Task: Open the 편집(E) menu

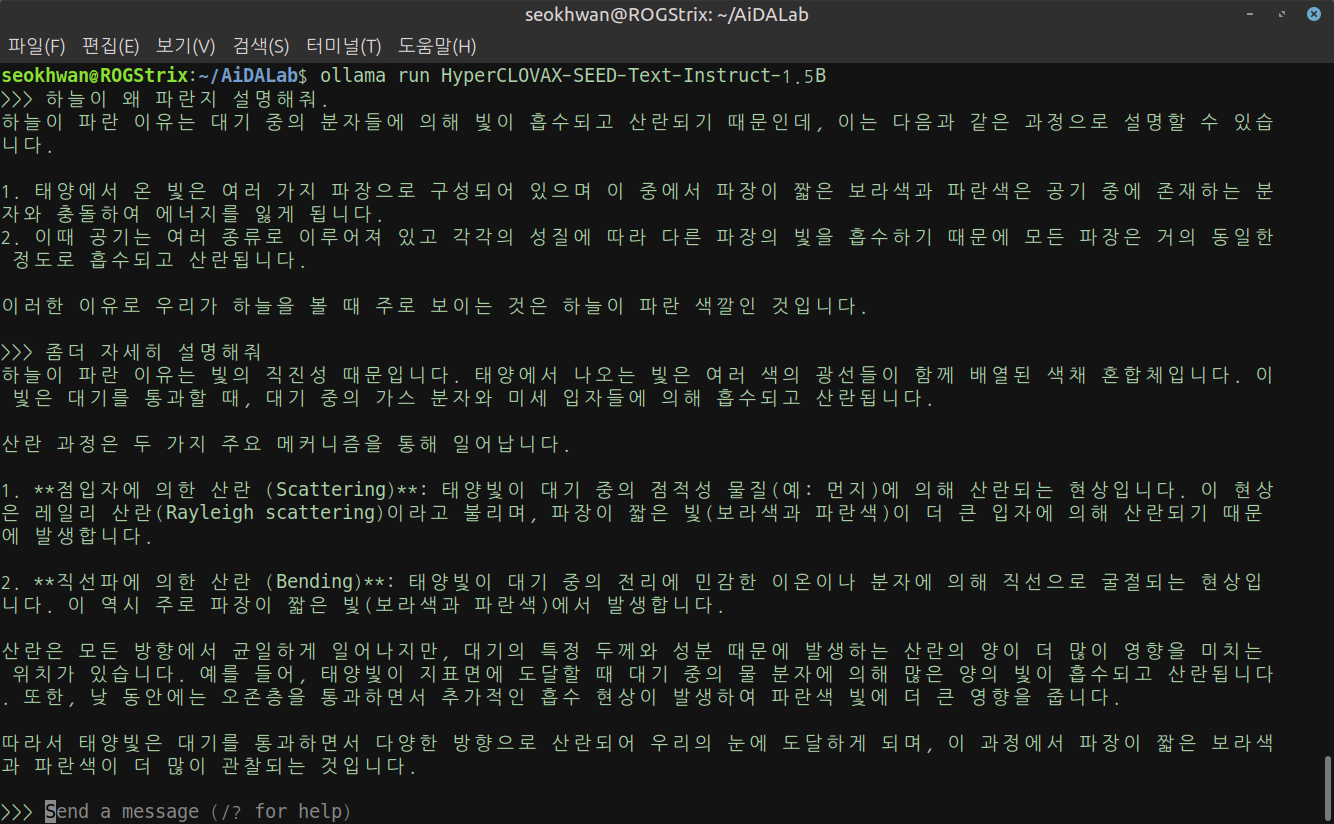Action: click(x=111, y=46)
